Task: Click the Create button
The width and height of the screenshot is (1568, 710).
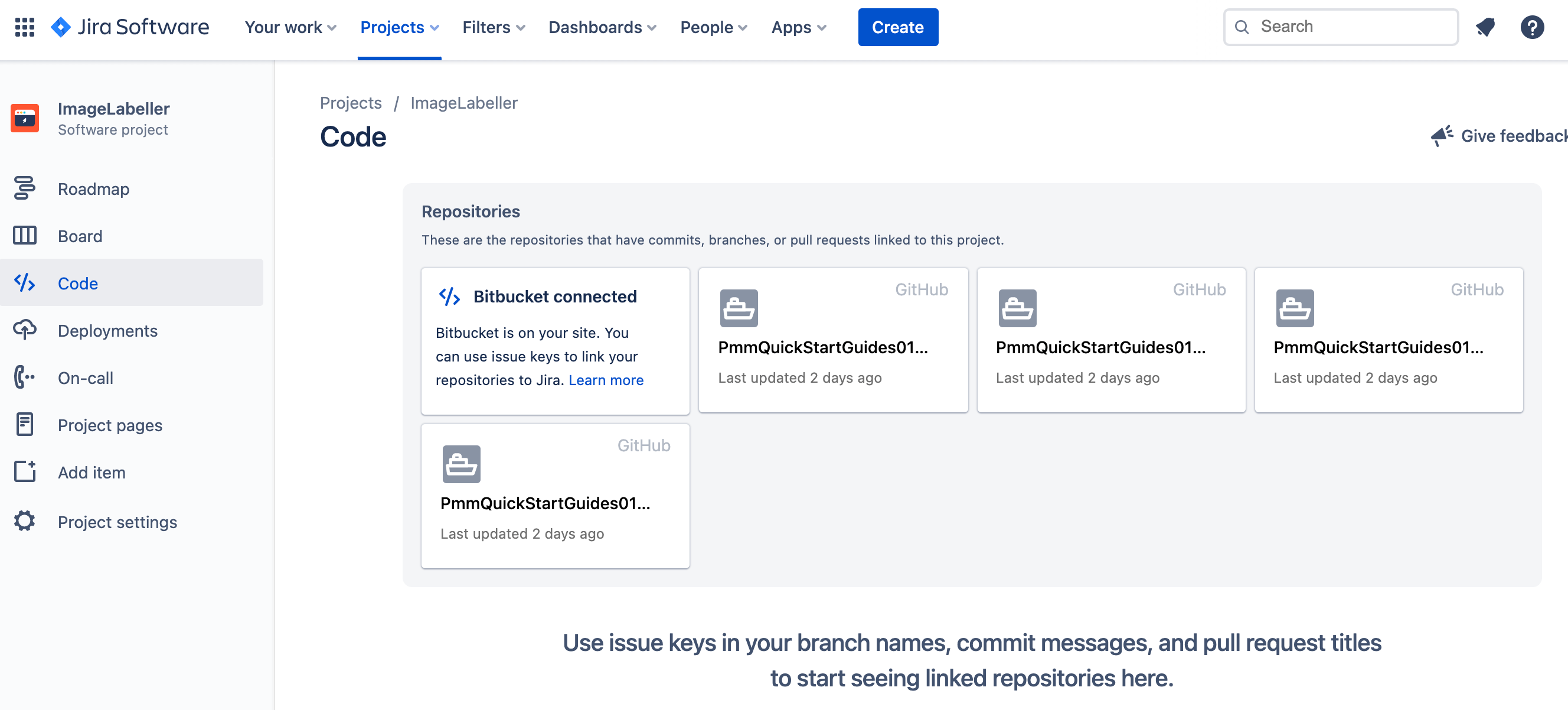Action: [898, 27]
